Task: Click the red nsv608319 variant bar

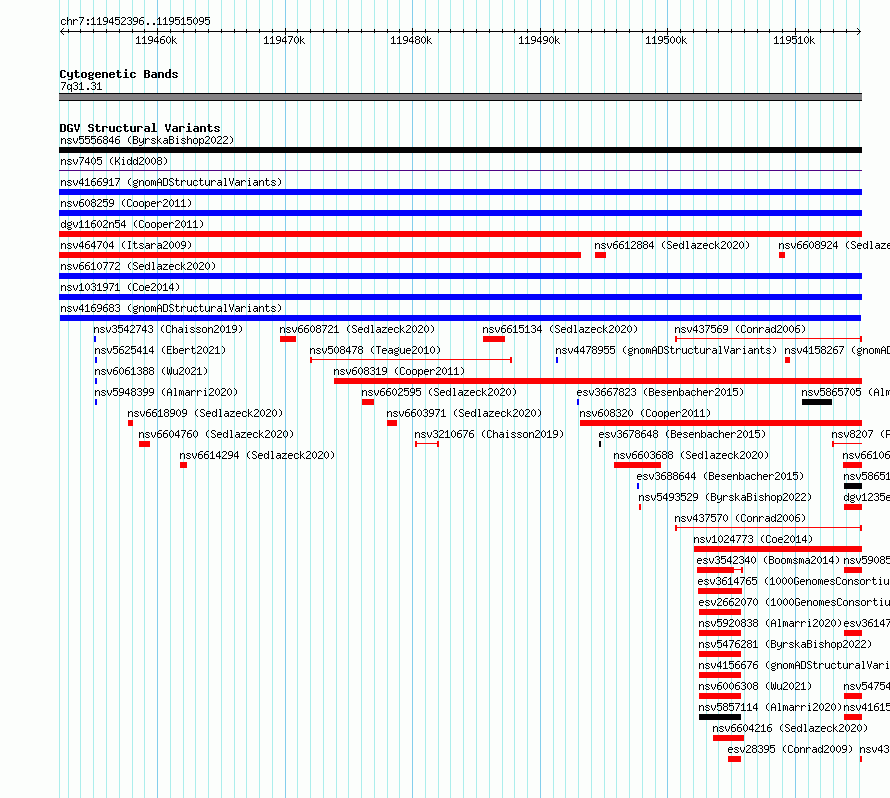Action: [x=598, y=381]
